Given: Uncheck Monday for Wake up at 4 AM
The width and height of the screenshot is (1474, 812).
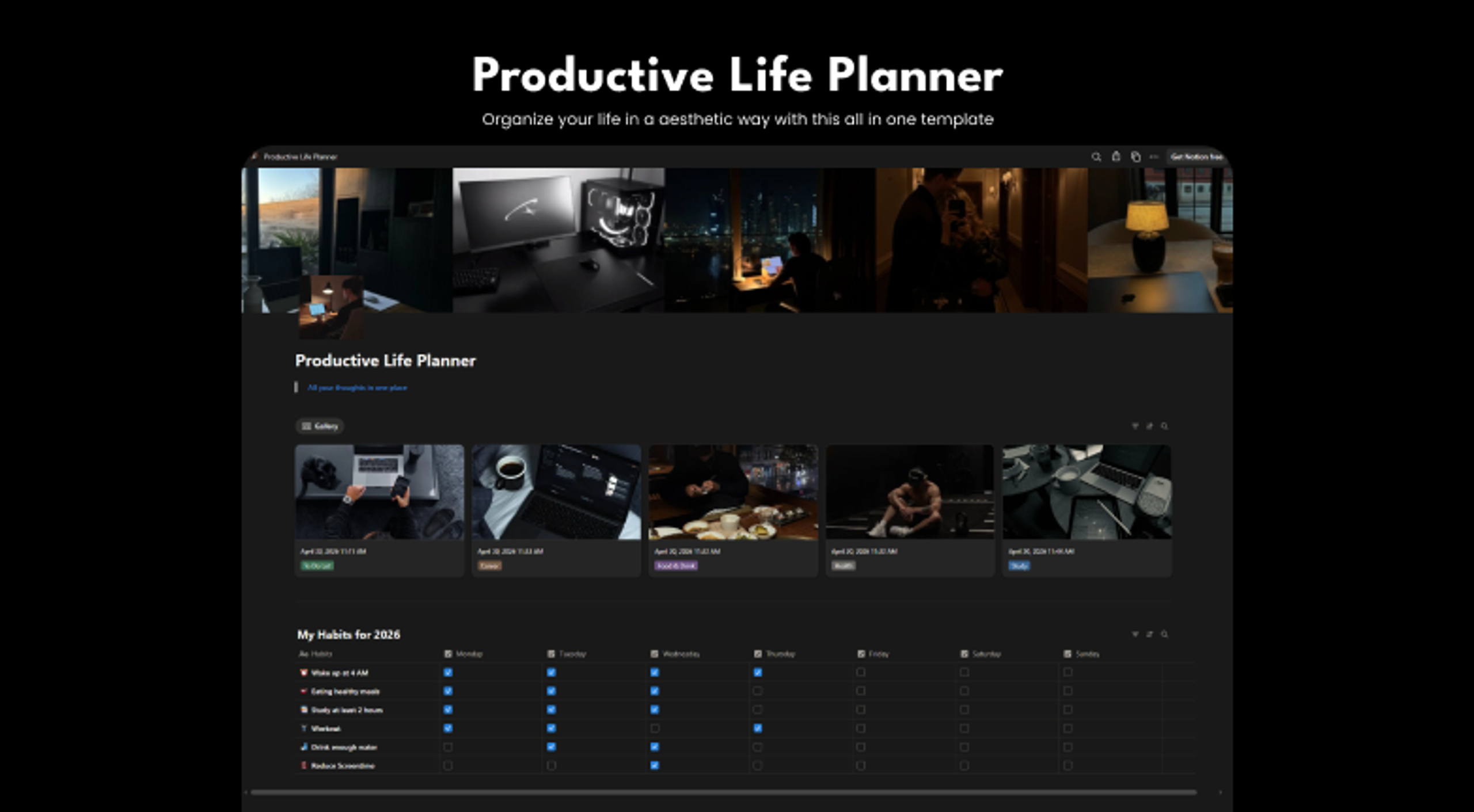Looking at the screenshot, I should (x=448, y=672).
